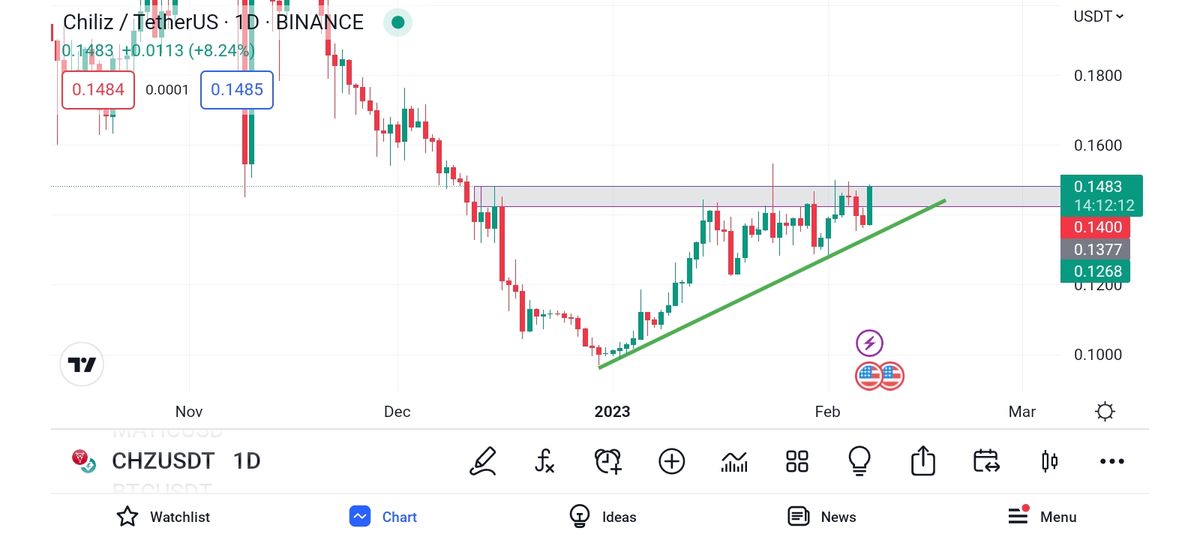Share the chart snapshot
The height and width of the screenshot is (540, 1200).
pyautogui.click(x=922, y=461)
